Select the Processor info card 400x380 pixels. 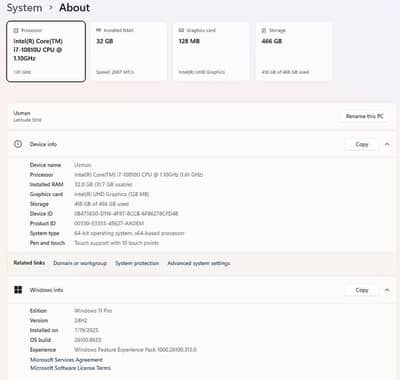click(46, 51)
